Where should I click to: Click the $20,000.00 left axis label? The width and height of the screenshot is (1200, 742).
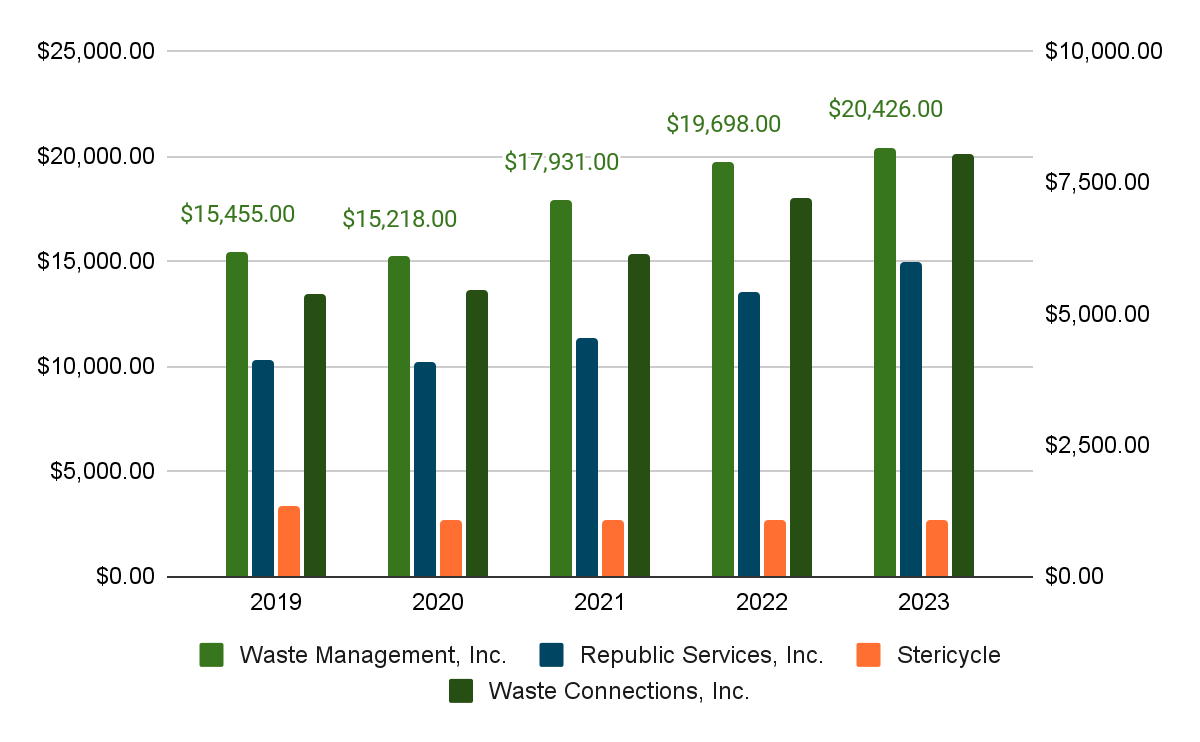[x=95, y=156]
